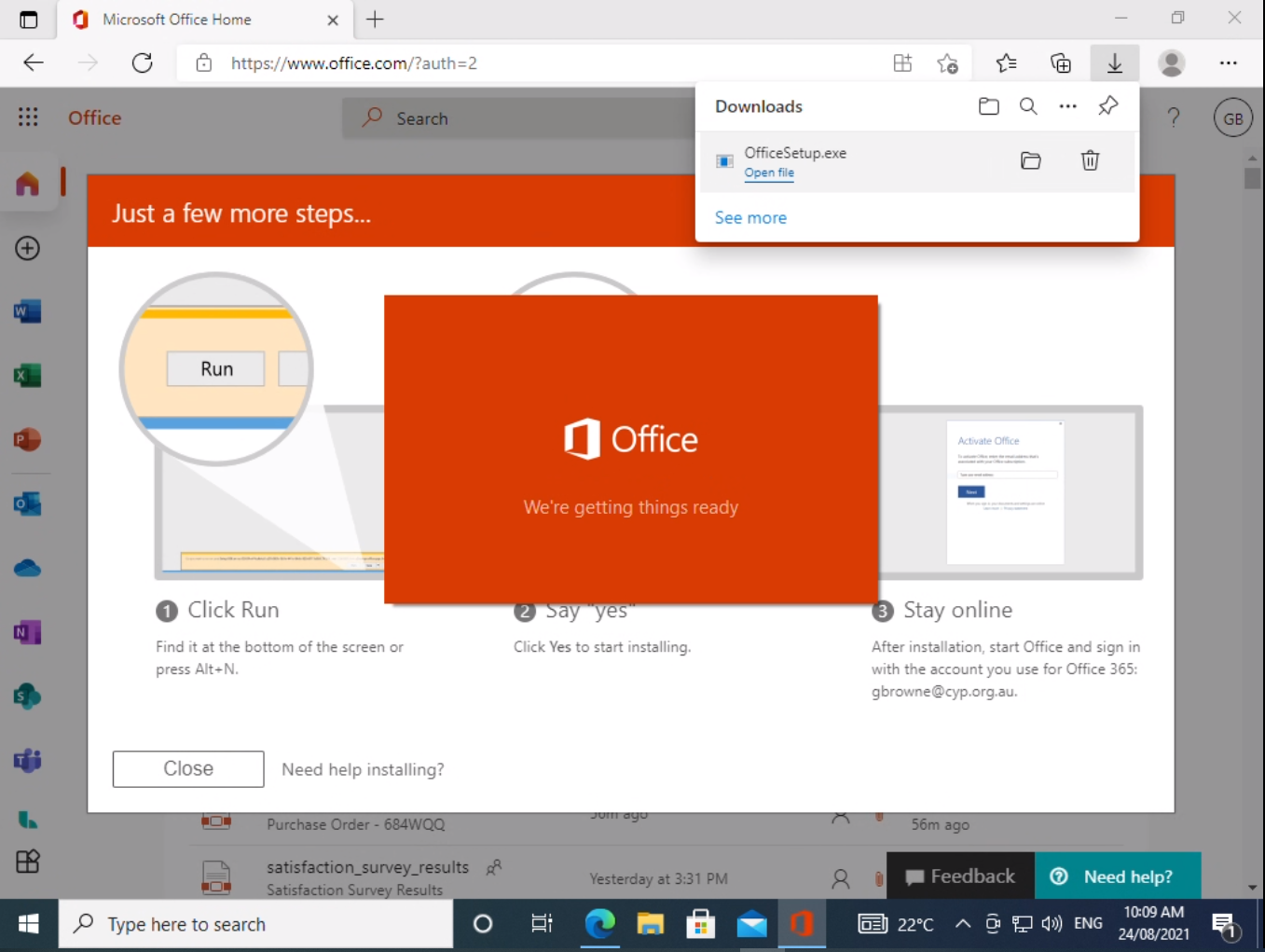Screen dimensions: 1265x952
Task: Open a new browser tab
Action: tap(375, 20)
